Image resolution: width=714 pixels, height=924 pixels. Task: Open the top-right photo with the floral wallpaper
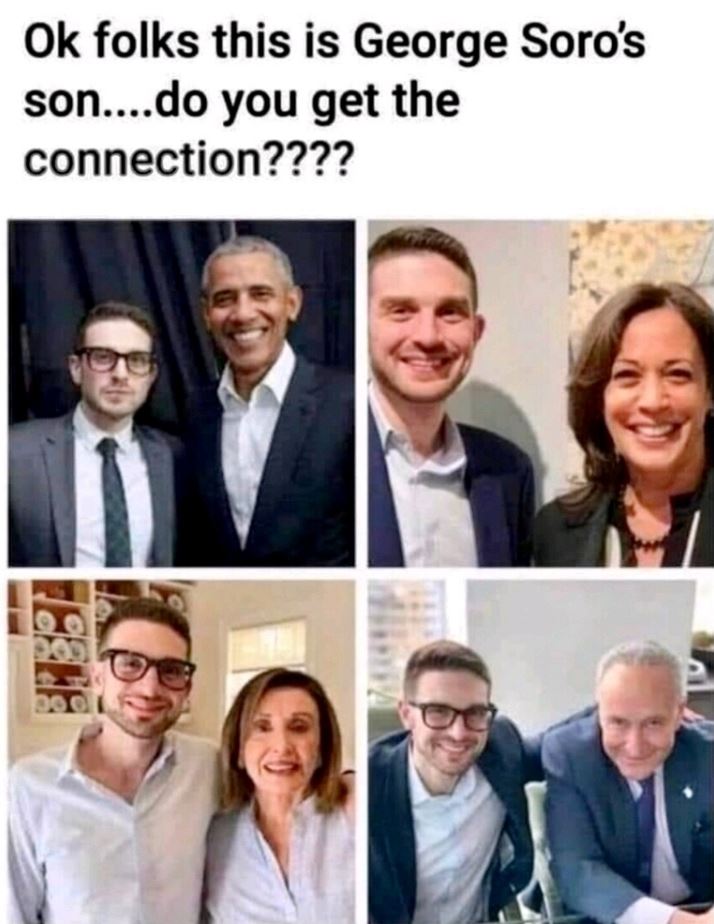(x=541, y=393)
